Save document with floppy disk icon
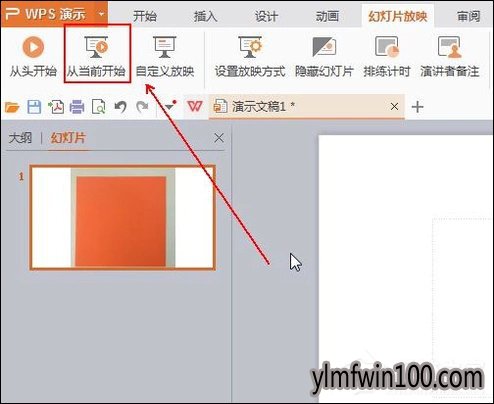494x404 pixels. [x=34, y=107]
